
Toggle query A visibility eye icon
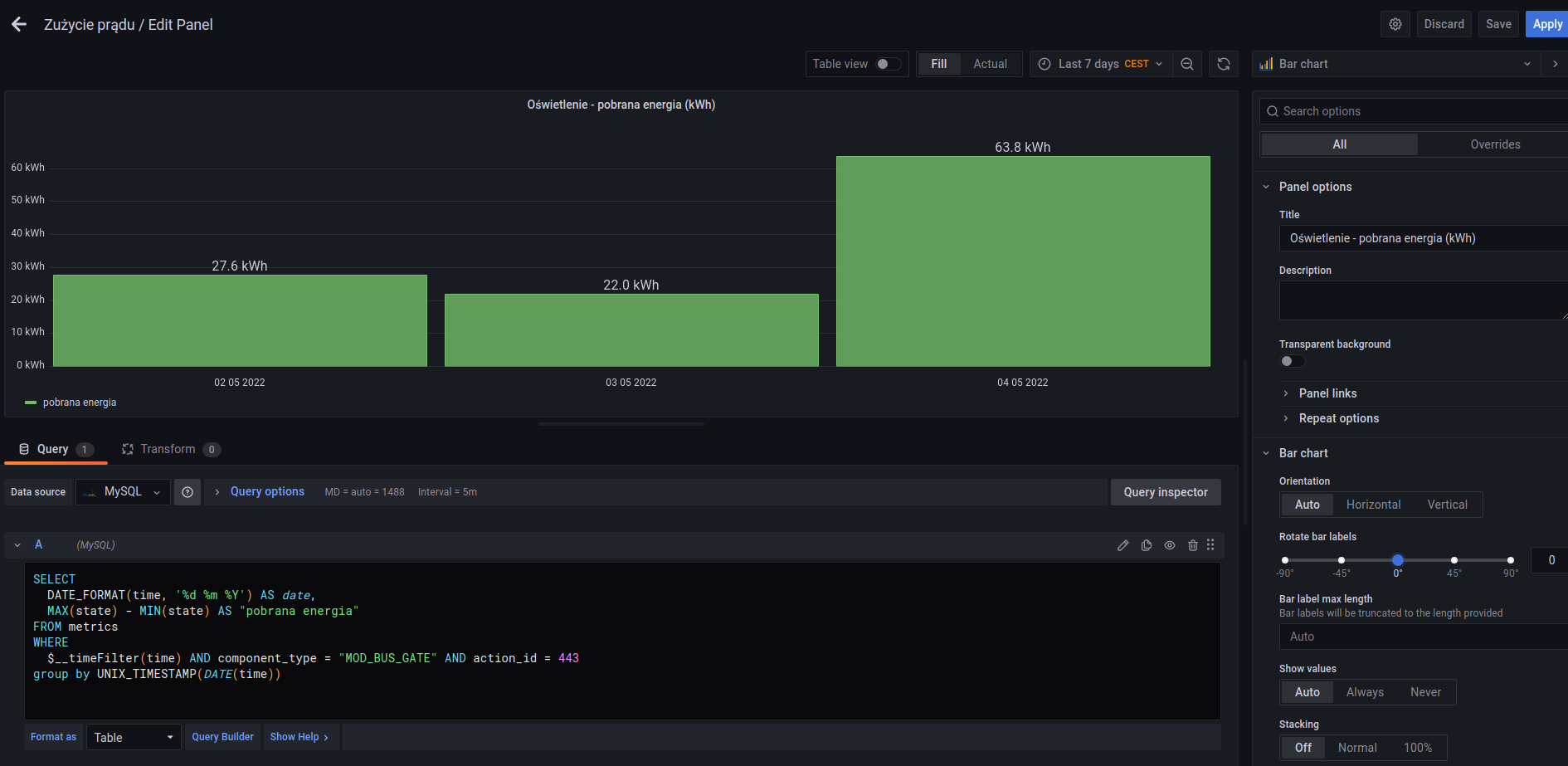point(1170,545)
